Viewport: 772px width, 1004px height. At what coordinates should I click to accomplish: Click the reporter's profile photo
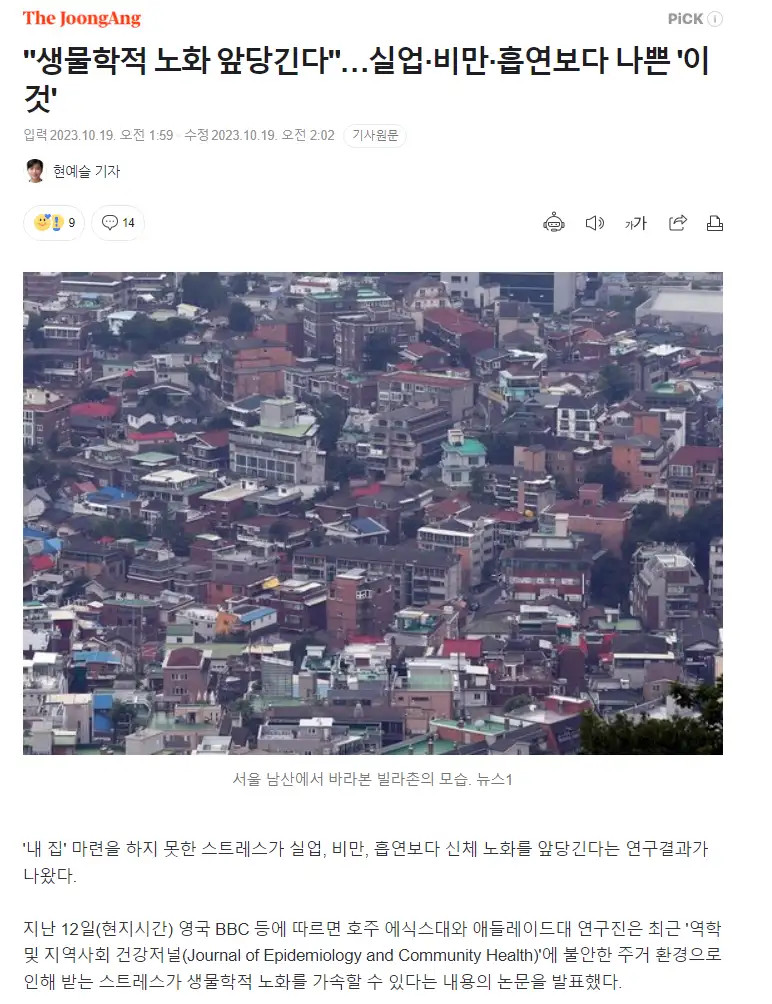pyautogui.click(x=35, y=171)
